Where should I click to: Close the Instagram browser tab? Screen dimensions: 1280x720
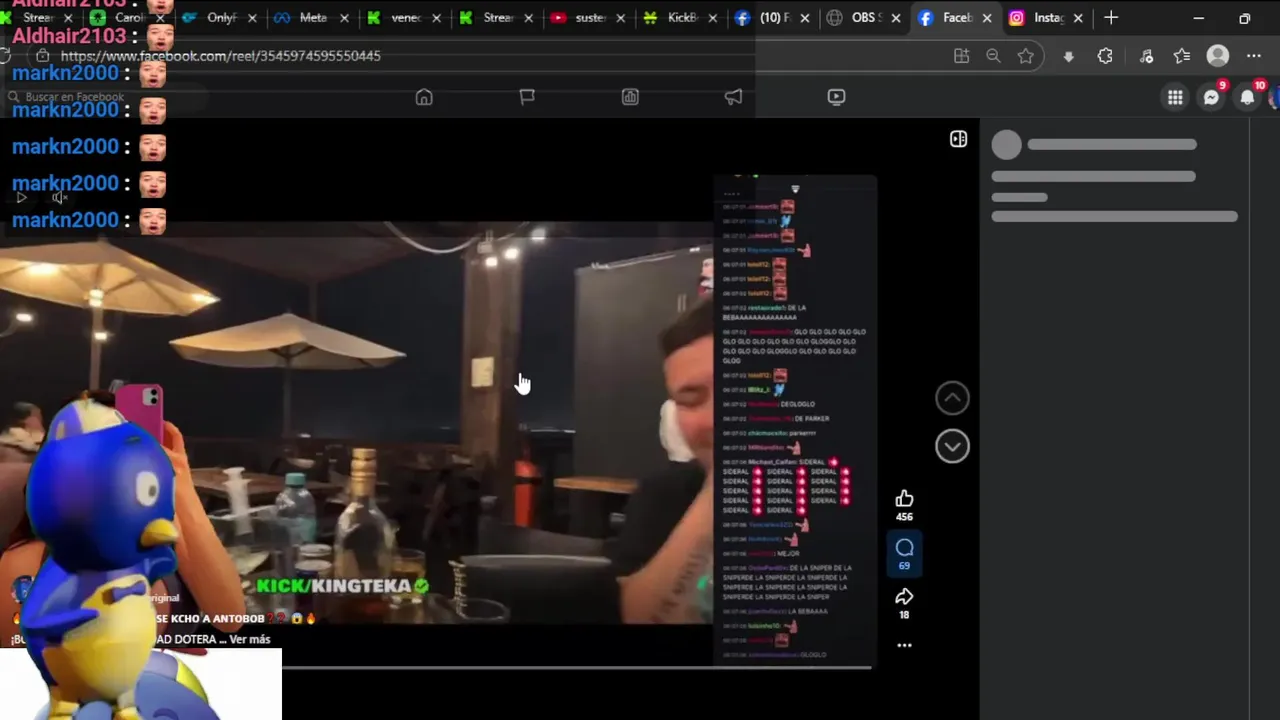(1078, 18)
